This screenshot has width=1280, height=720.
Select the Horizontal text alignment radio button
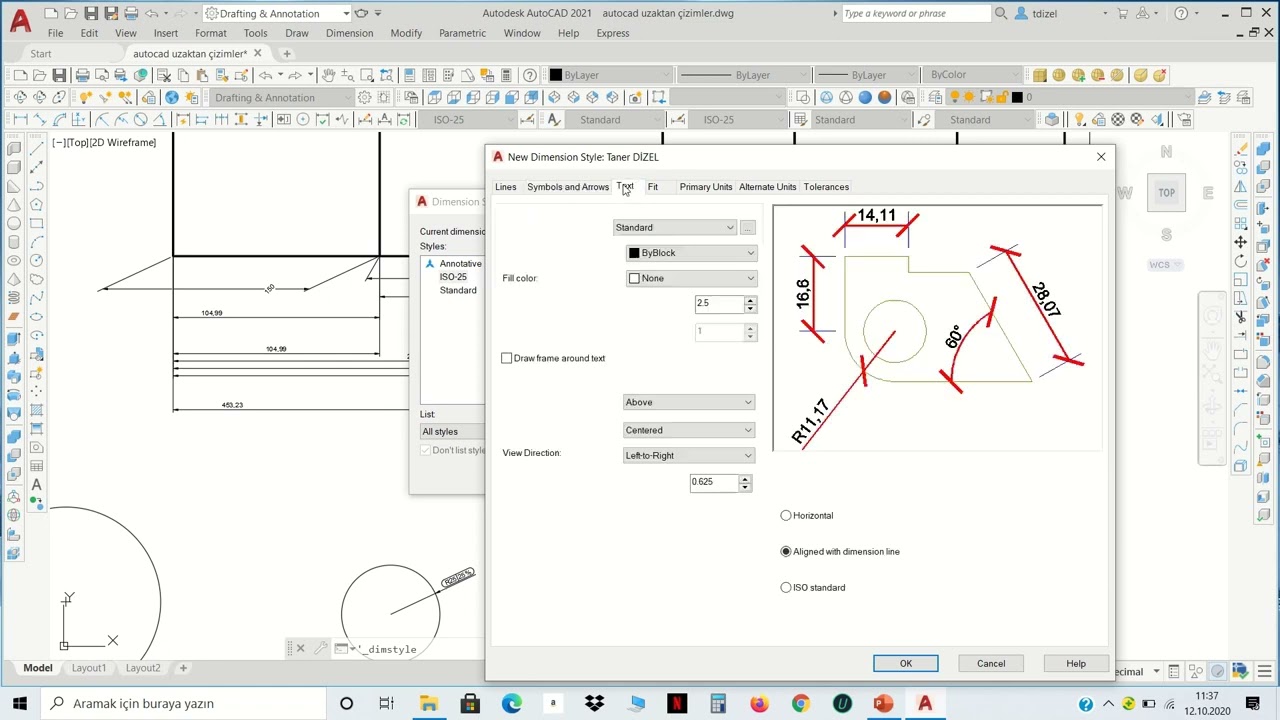pyautogui.click(x=786, y=515)
